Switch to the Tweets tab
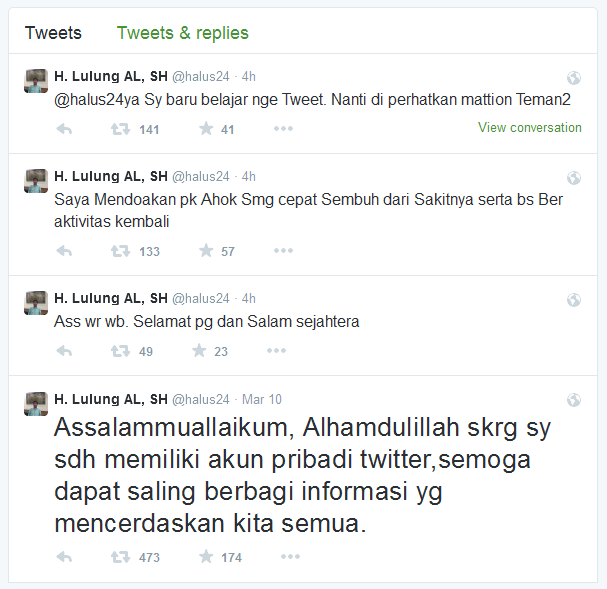Screen dimensions: 607x589 coord(53,33)
